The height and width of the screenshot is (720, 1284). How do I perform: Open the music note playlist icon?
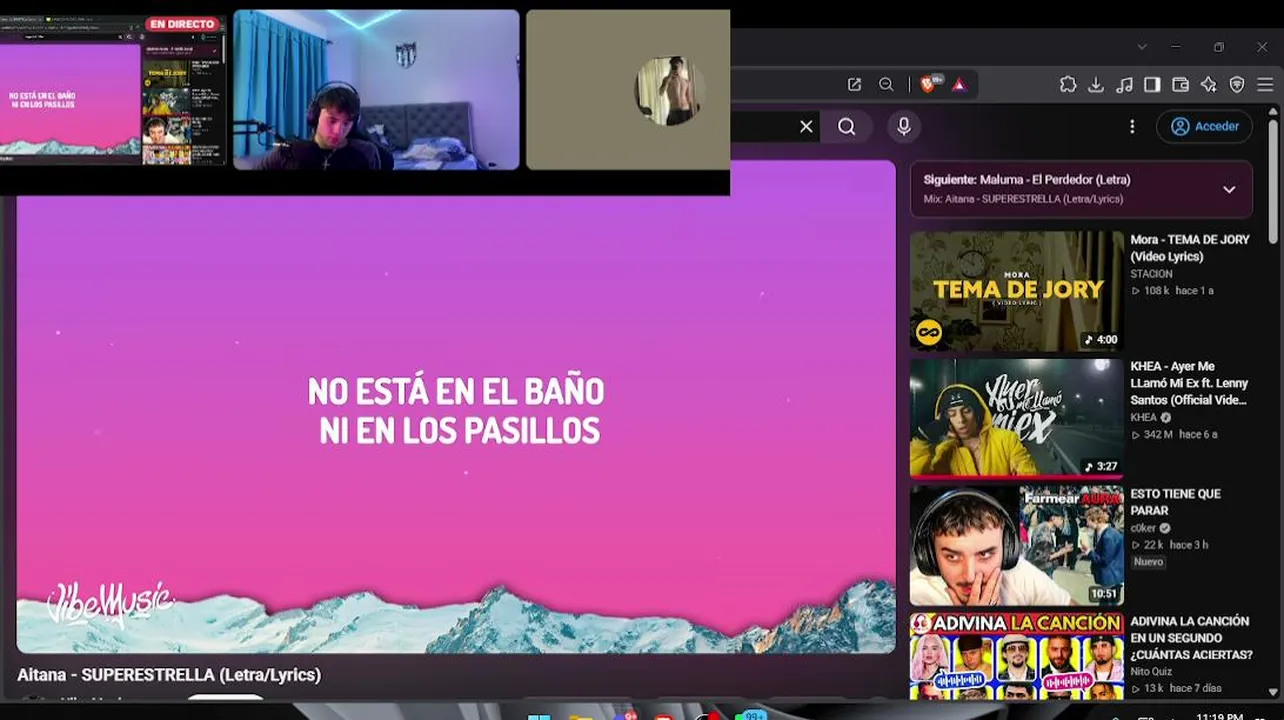(x=1124, y=85)
